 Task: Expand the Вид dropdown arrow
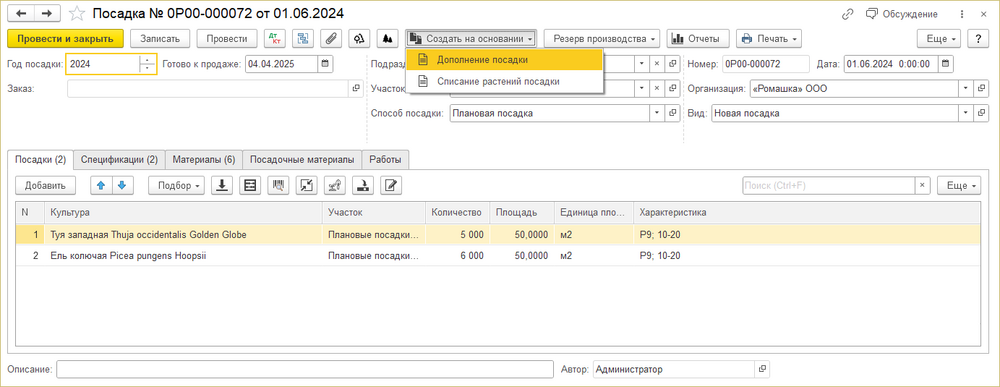point(967,113)
